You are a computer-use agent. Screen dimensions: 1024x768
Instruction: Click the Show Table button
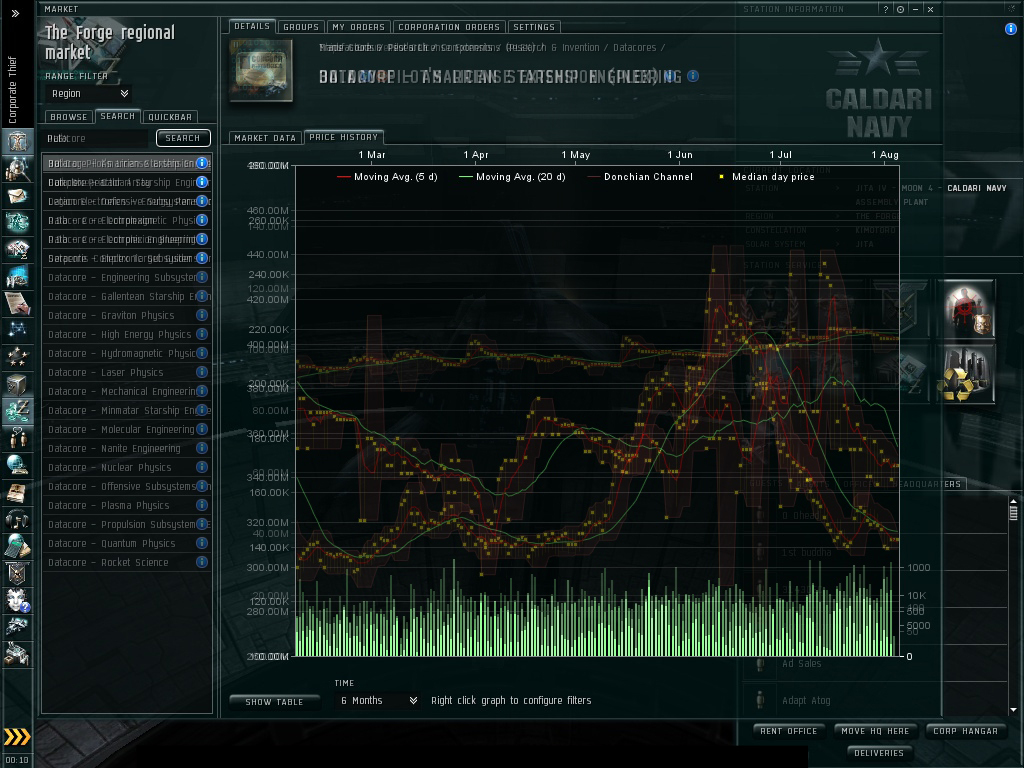pos(274,702)
